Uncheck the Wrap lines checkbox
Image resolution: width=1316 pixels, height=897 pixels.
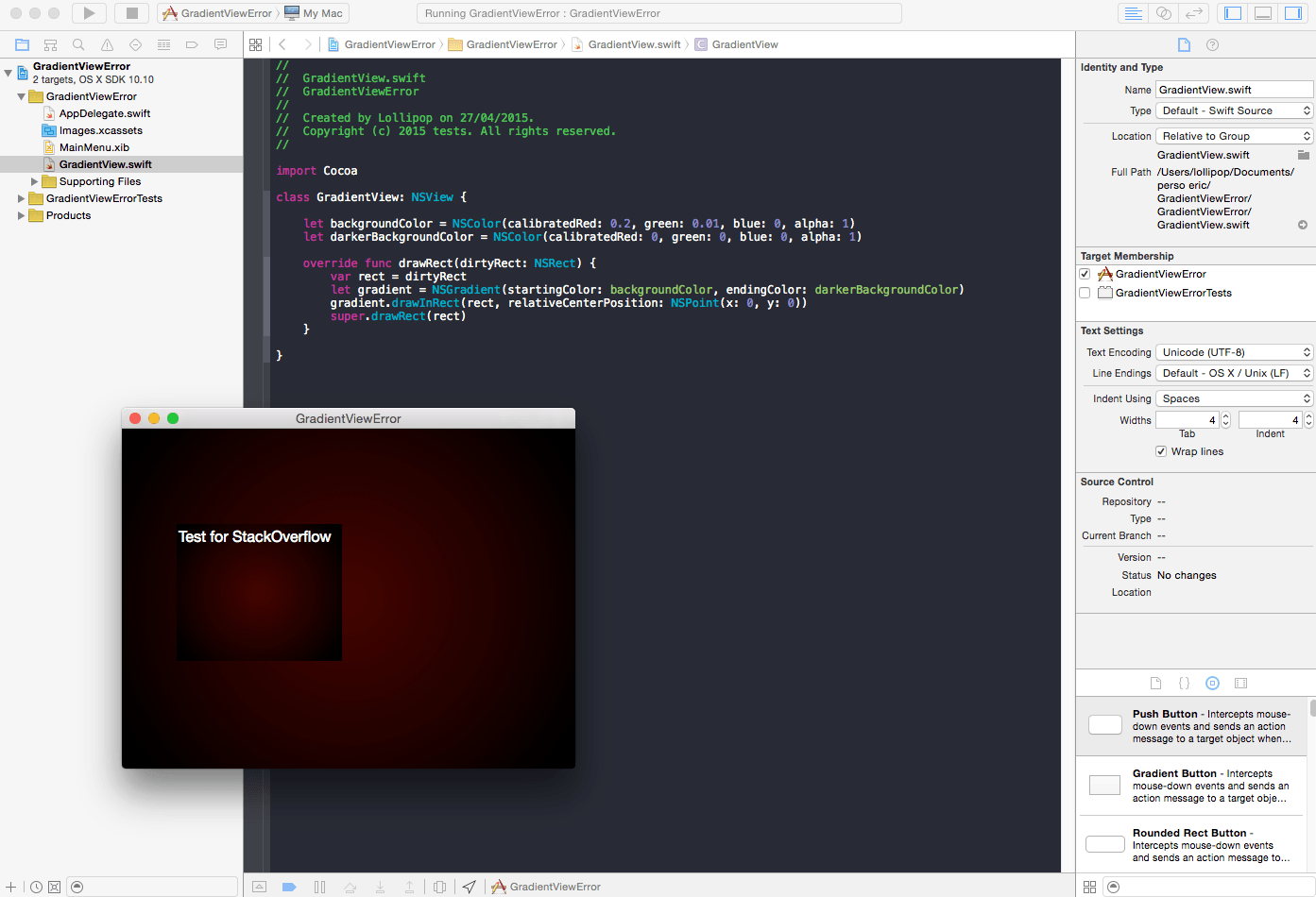(x=1161, y=451)
